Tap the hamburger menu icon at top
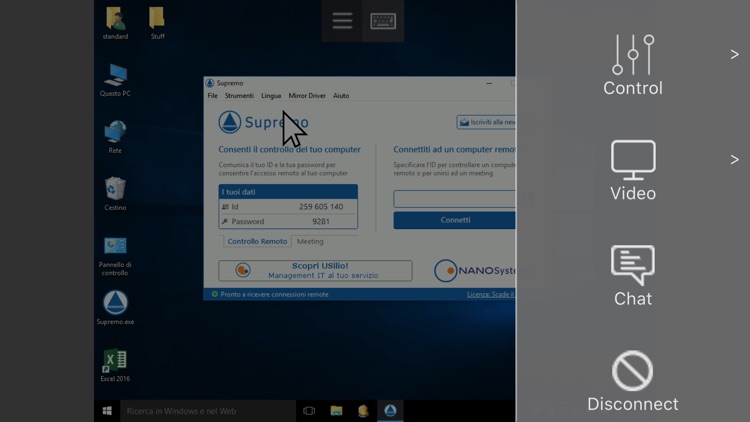The height and width of the screenshot is (422, 750). pos(342,21)
